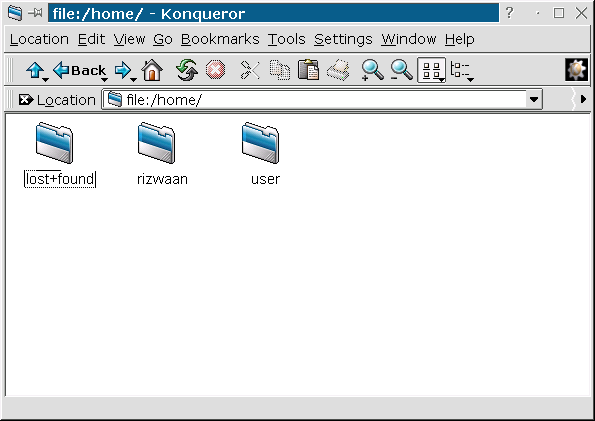Image resolution: width=595 pixels, height=421 pixels.
Task: Click the folder icon inside the location field
Action: click(115, 99)
